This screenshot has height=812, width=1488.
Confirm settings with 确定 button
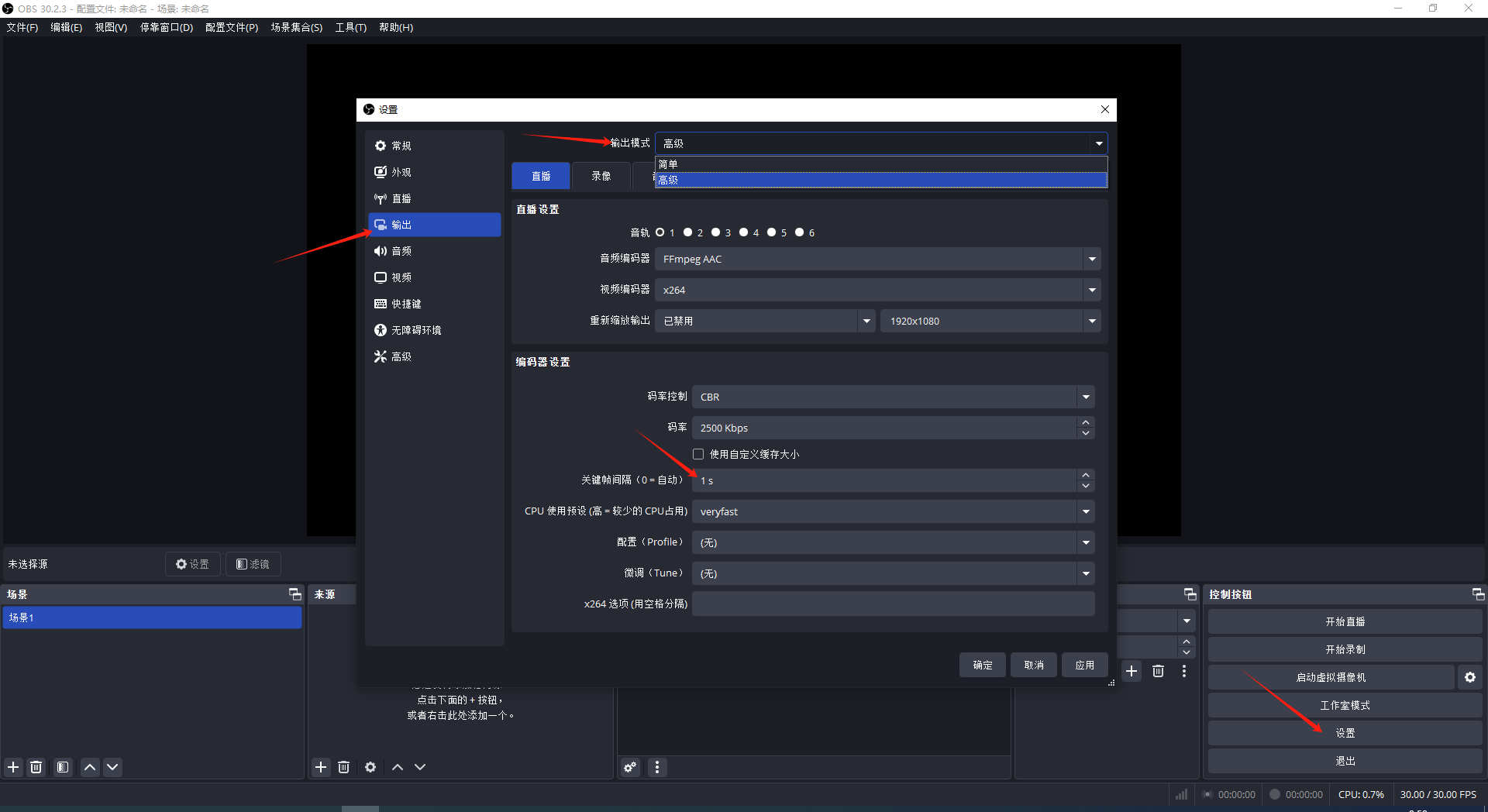tap(983, 665)
